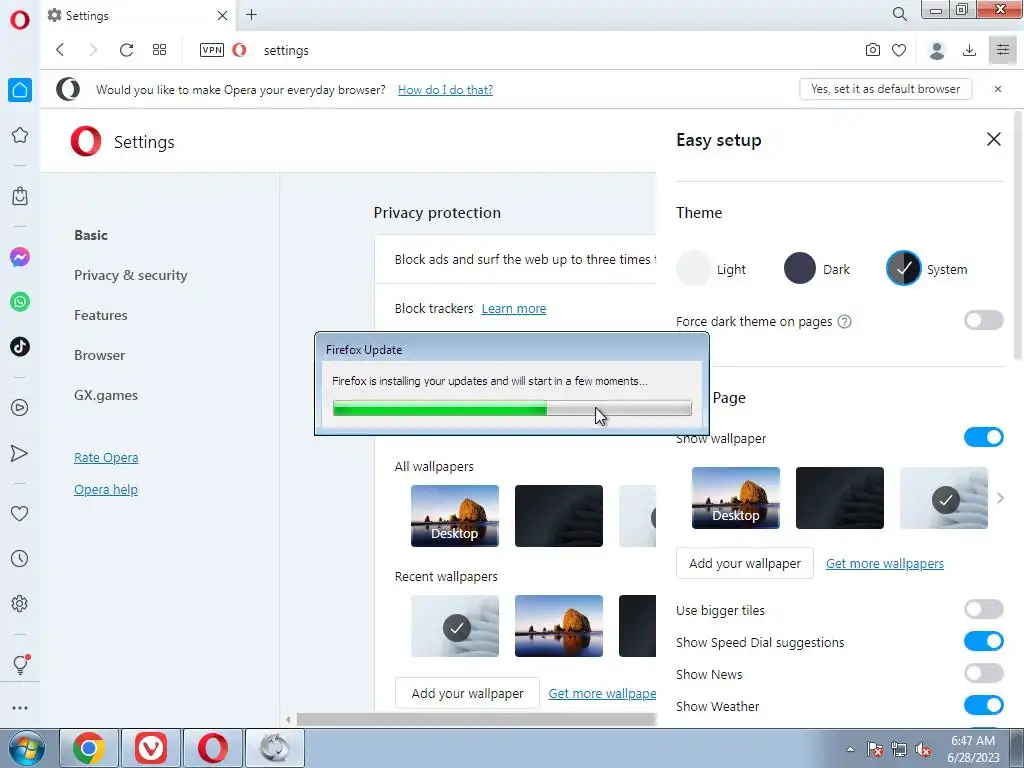Open the Browser settings section
Image resolution: width=1024 pixels, height=768 pixels.
coord(99,355)
